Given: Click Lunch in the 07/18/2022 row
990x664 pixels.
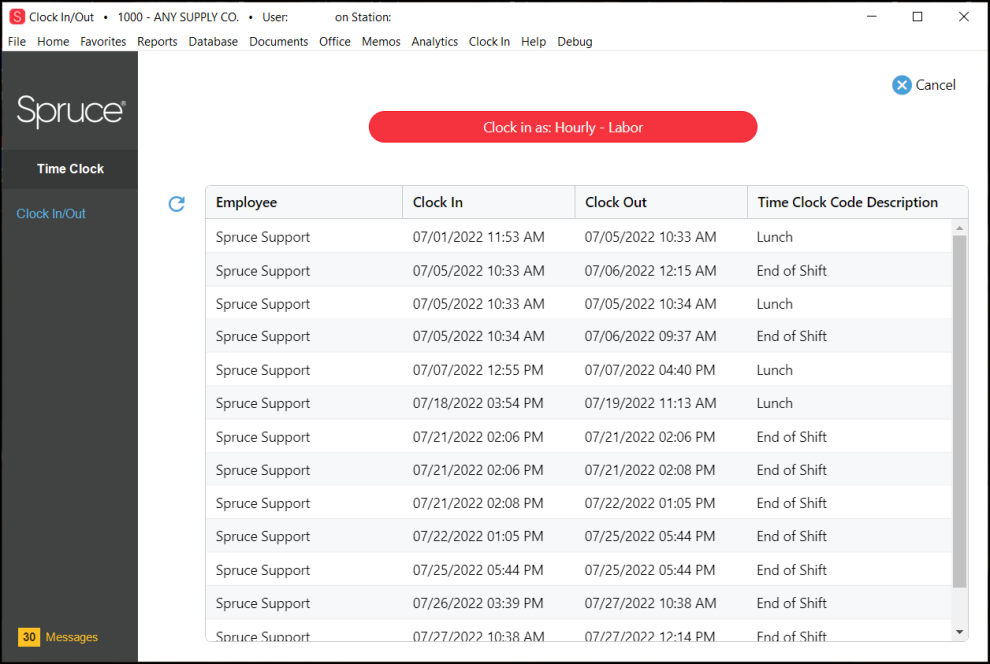Looking at the screenshot, I should pyautogui.click(x=775, y=403).
